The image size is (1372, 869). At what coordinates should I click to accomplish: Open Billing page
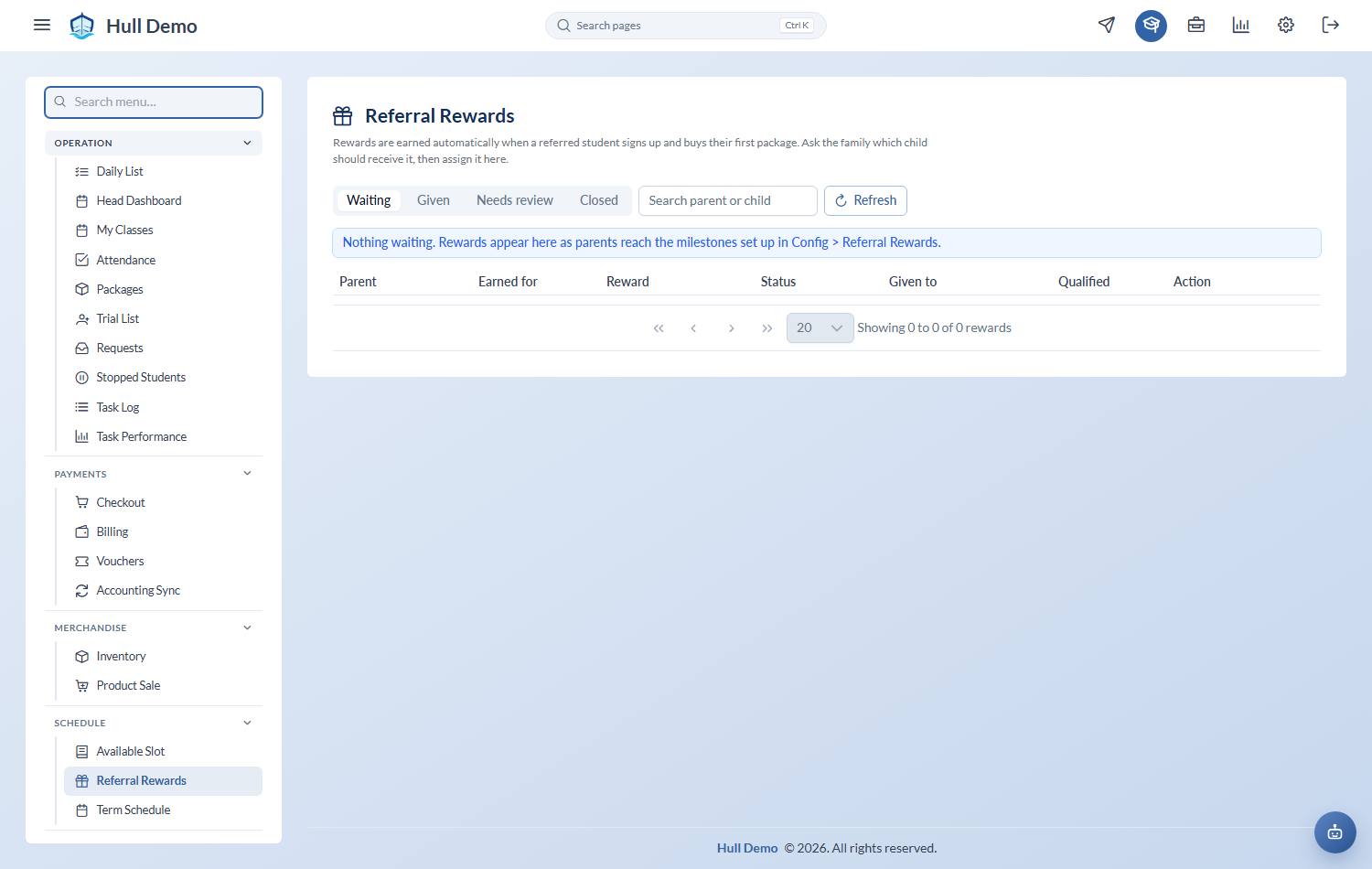(x=163, y=531)
